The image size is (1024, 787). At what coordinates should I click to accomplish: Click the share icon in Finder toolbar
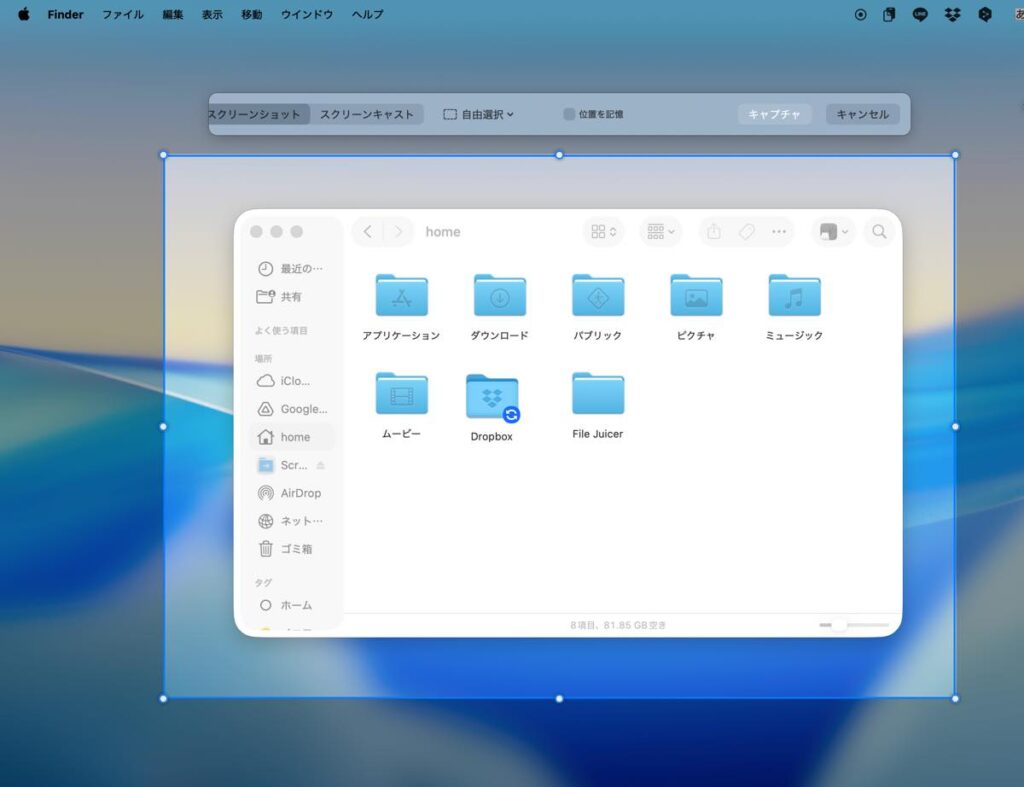(714, 232)
